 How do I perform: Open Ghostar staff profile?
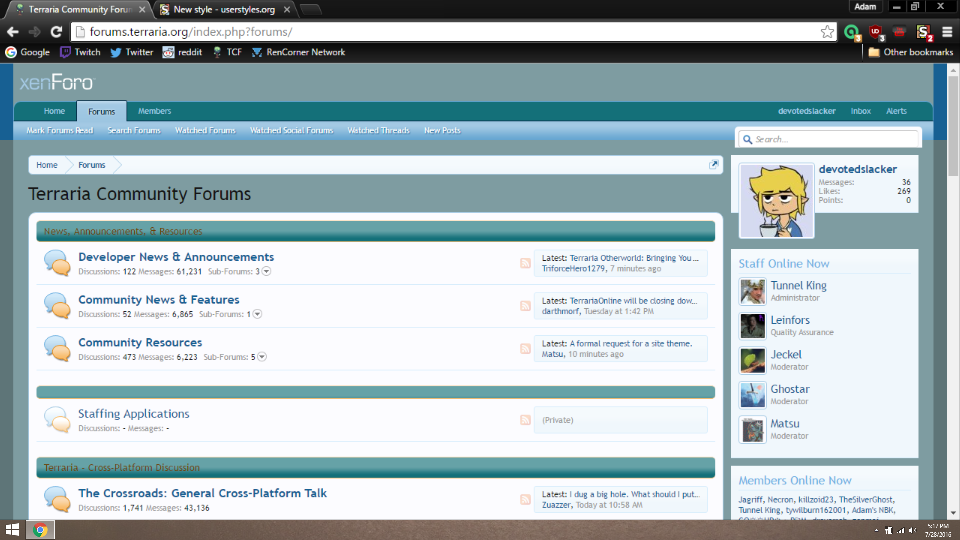pyautogui.click(x=790, y=389)
